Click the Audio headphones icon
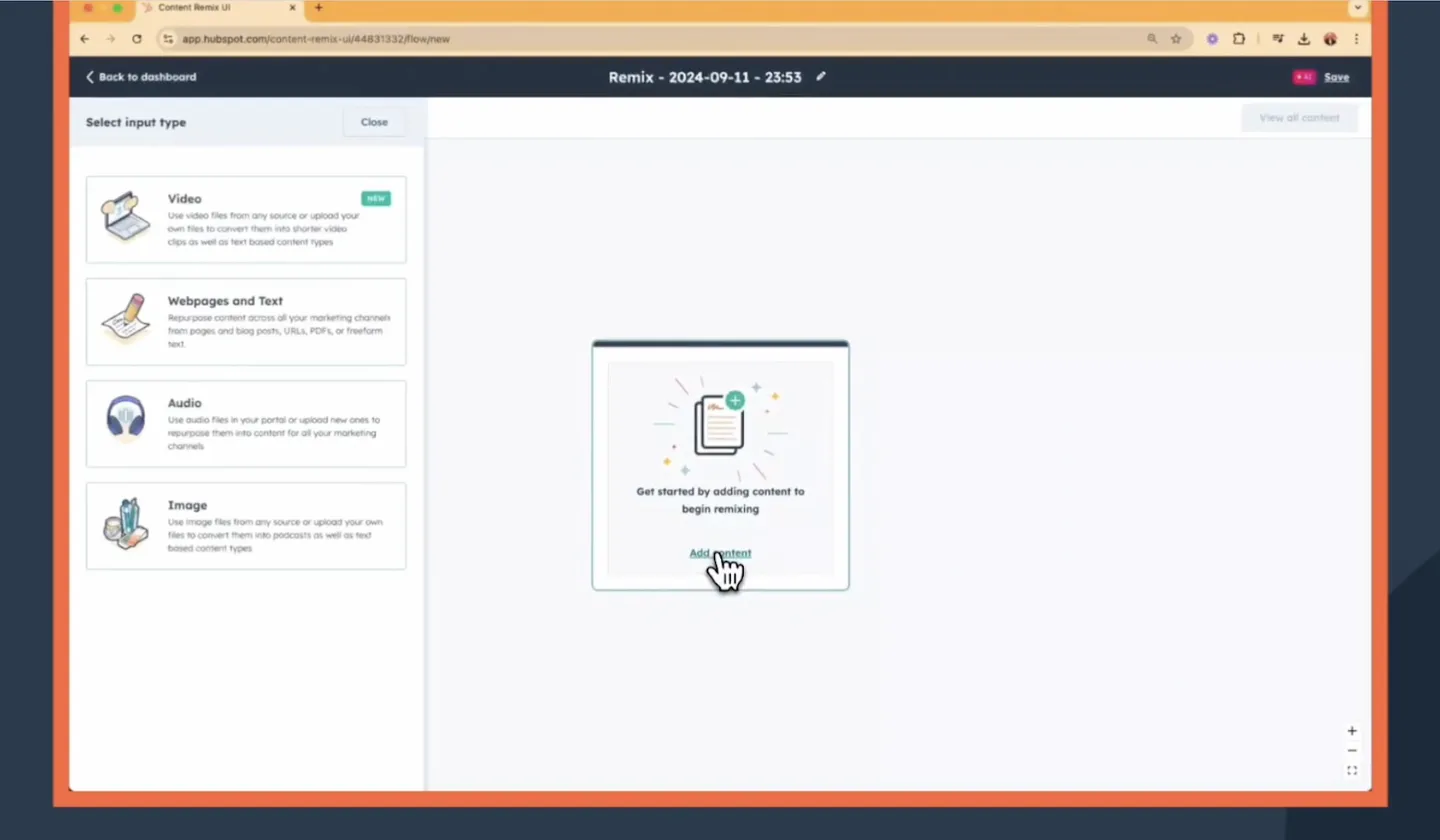1440x840 pixels. click(x=126, y=418)
